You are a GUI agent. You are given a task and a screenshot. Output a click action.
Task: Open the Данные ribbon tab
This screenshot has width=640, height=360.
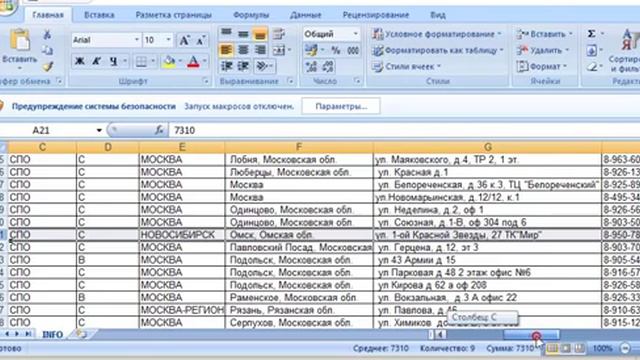[305, 15]
